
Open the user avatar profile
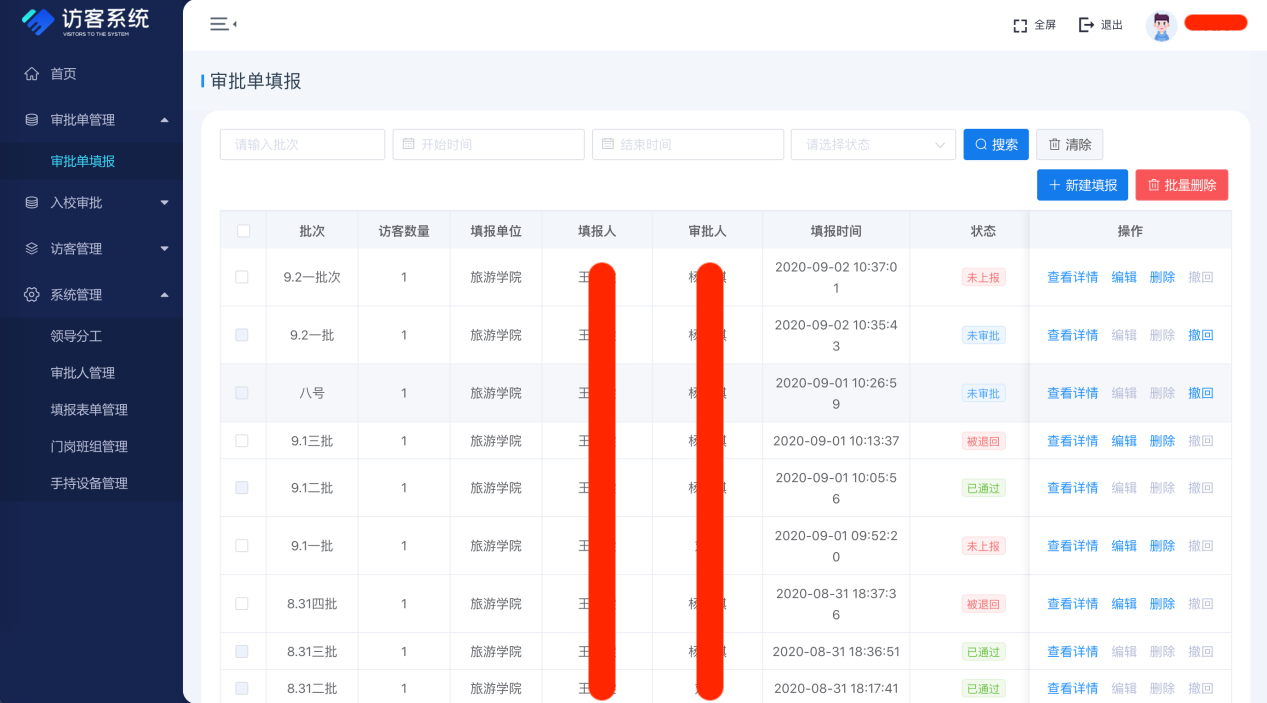1161,25
